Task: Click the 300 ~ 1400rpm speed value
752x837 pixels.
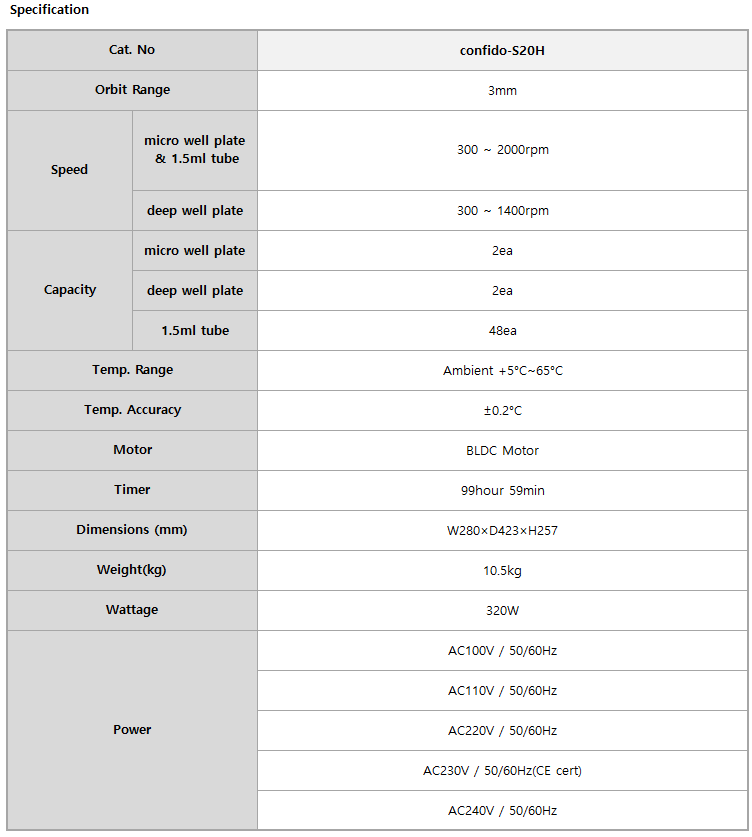Action: (x=502, y=211)
